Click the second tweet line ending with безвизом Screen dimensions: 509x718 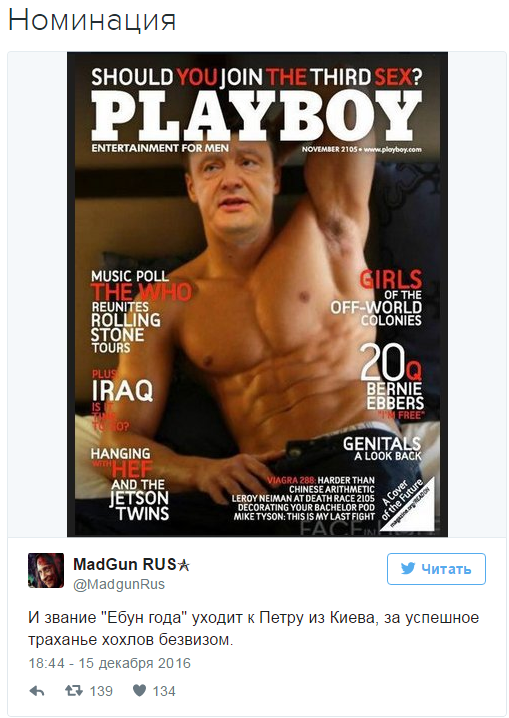click(x=131, y=639)
